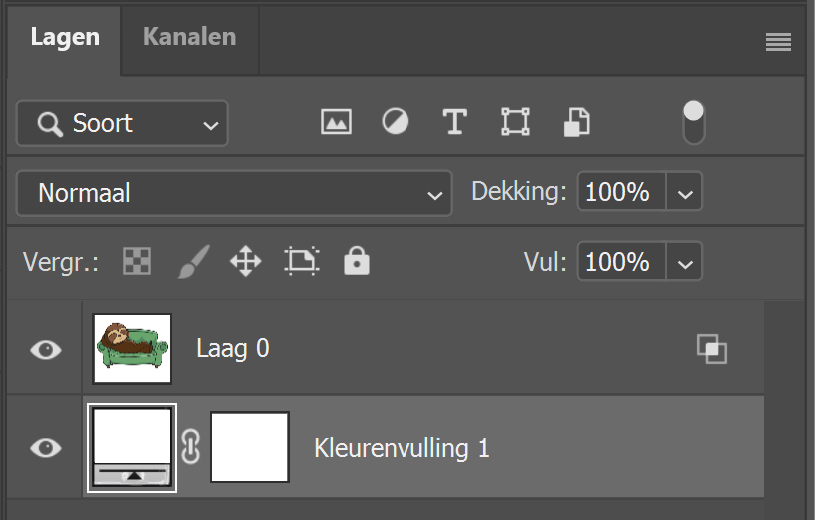815x520 pixels.
Task: Click the Kleurenvulling 1 color fill thumbnail
Action: [132, 447]
